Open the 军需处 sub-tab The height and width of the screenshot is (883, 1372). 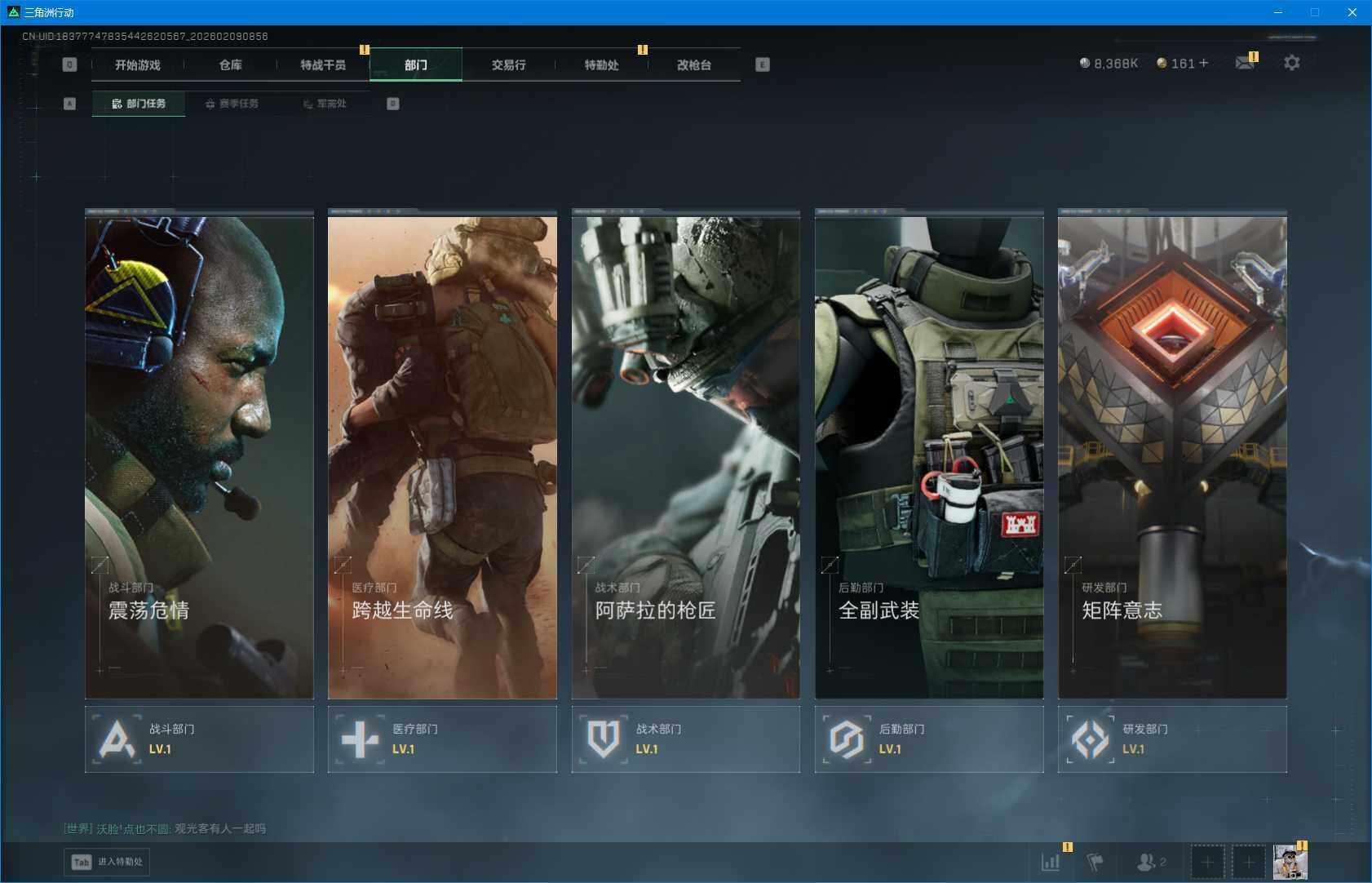click(x=325, y=104)
